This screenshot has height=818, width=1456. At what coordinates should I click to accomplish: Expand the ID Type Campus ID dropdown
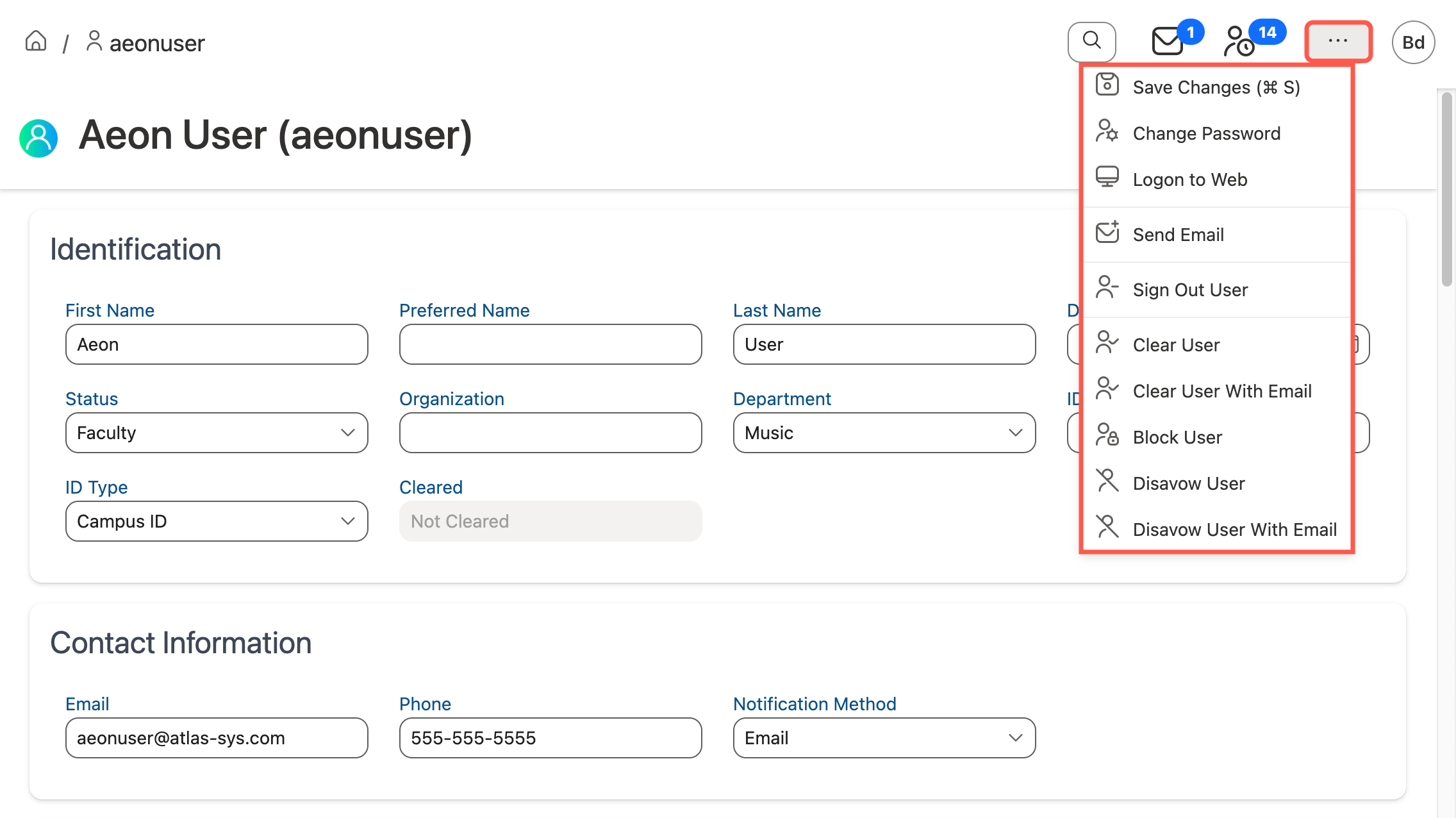217,521
